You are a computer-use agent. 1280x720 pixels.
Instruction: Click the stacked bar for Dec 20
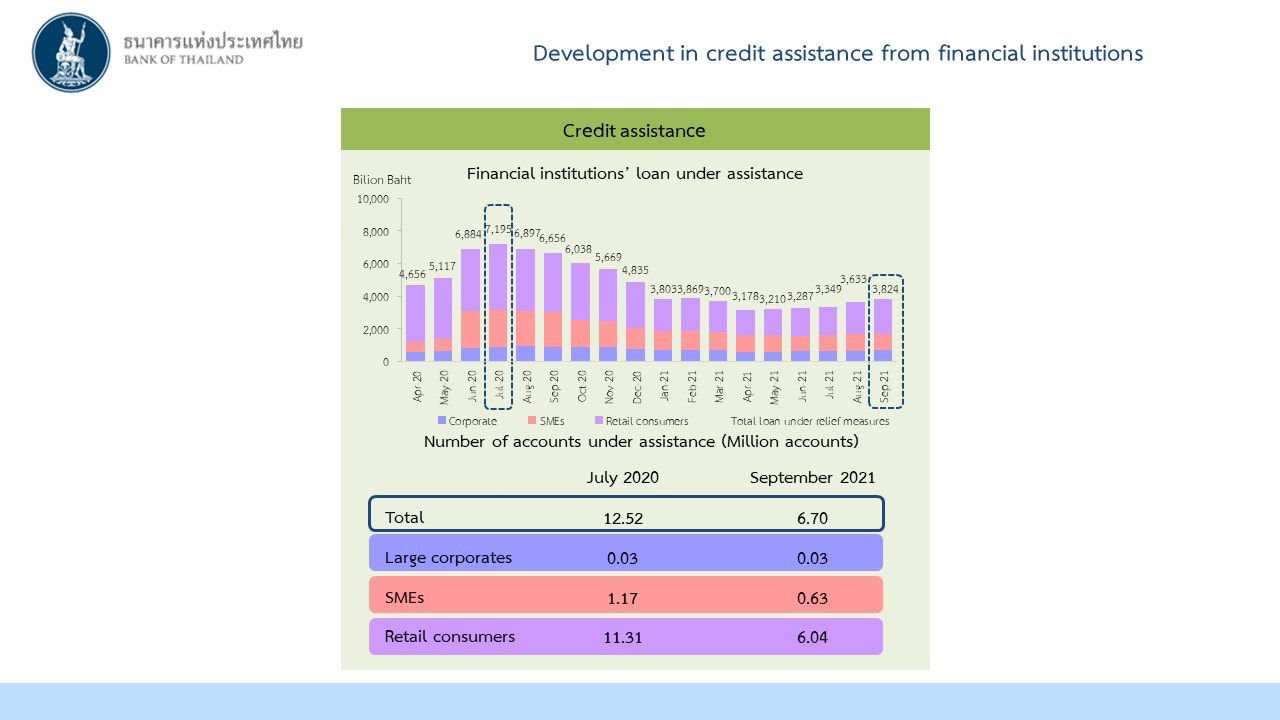tap(635, 321)
